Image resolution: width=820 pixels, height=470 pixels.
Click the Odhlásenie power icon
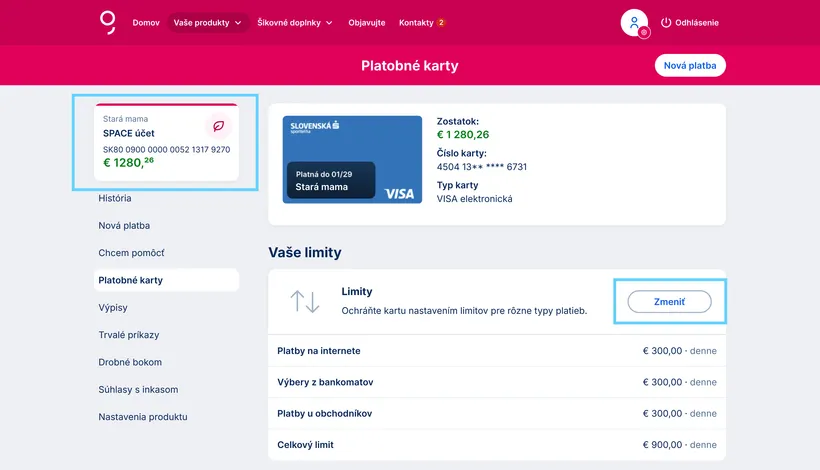coord(667,23)
